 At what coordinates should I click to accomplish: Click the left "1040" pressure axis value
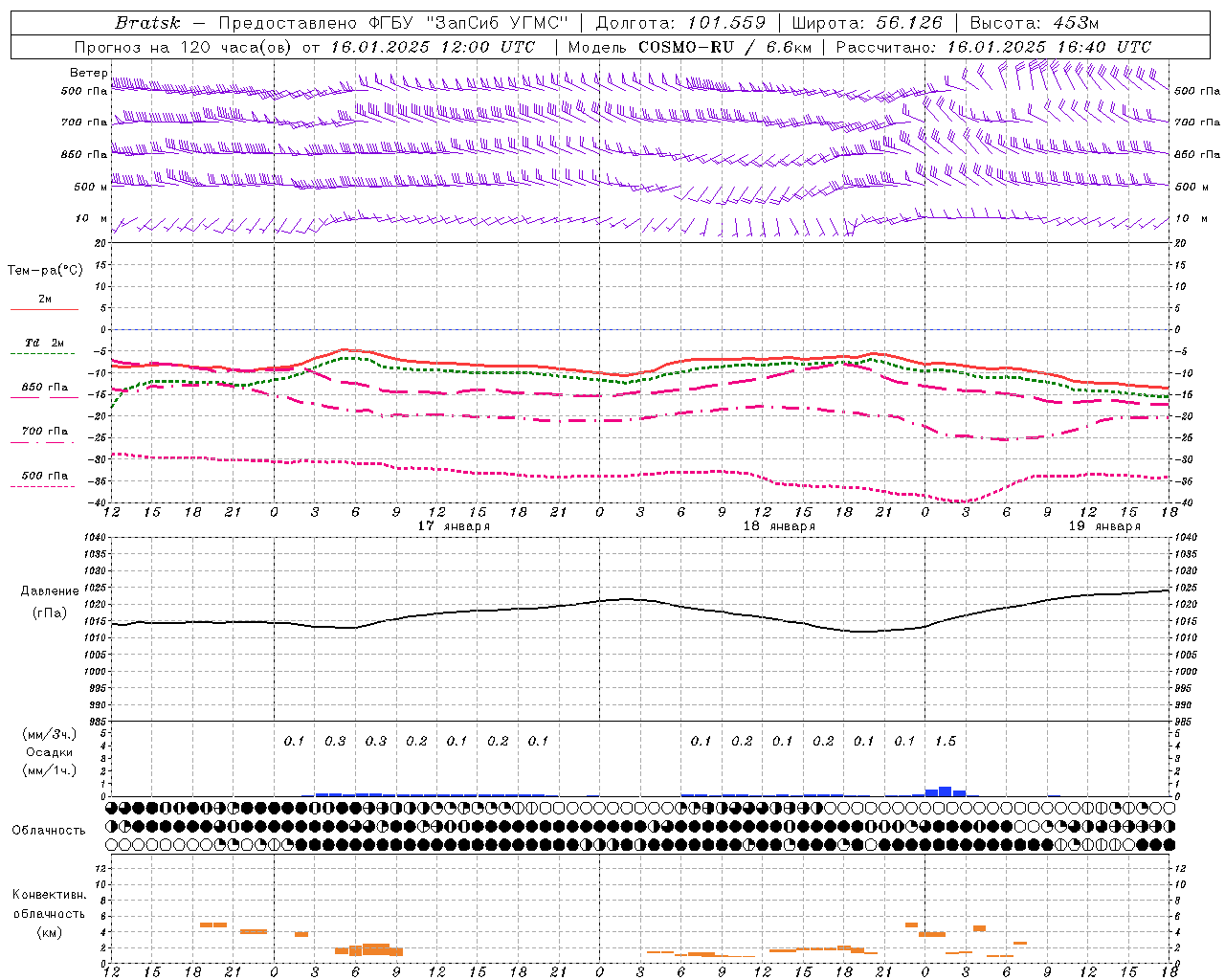[96, 538]
